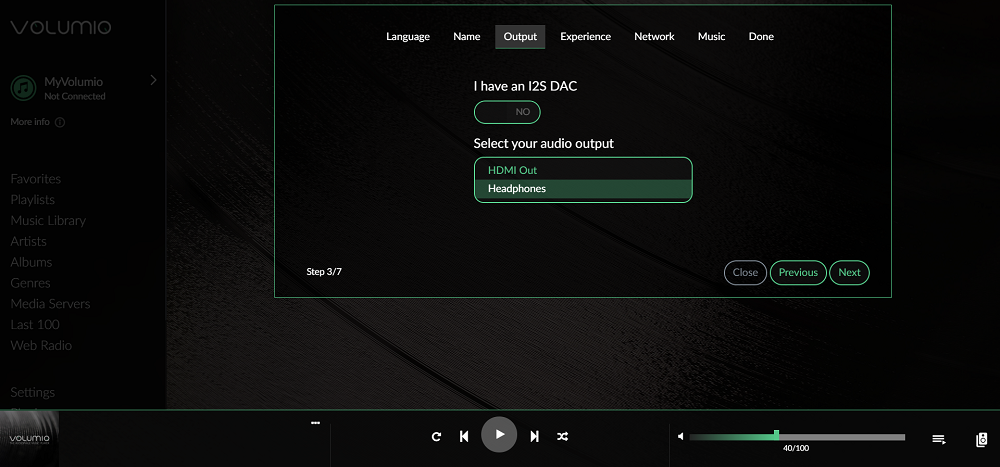Go back with Previous button
The height and width of the screenshot is (467, 1000).
[798, 272]
